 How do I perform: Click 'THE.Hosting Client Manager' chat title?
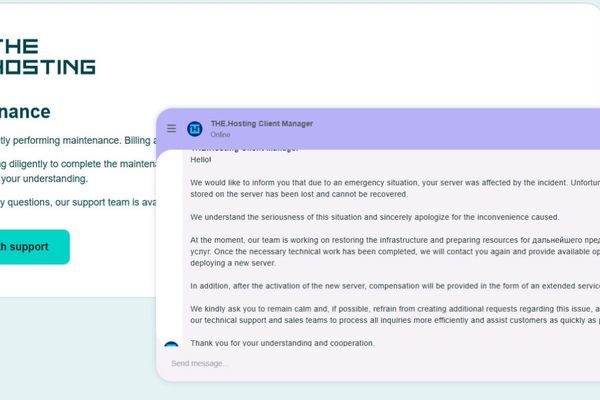tap(262, 124)
